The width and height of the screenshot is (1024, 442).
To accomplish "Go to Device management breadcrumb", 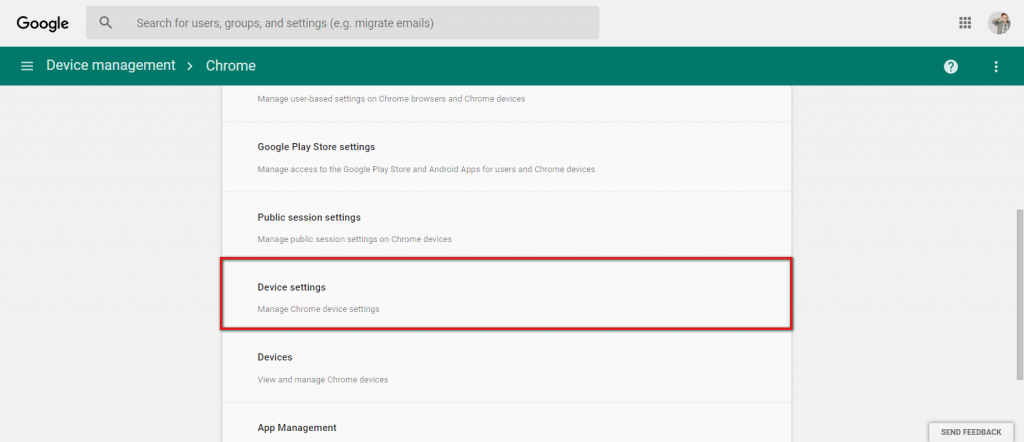I will (x=111, y=65).
